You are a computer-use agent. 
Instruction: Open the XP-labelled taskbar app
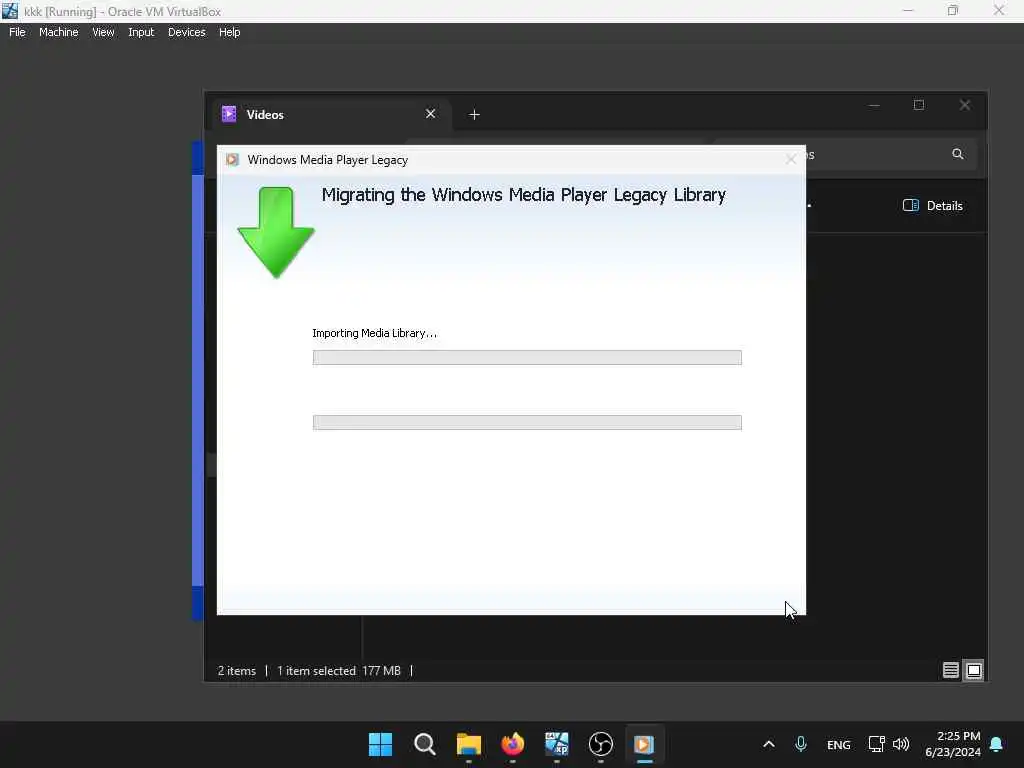556,744
